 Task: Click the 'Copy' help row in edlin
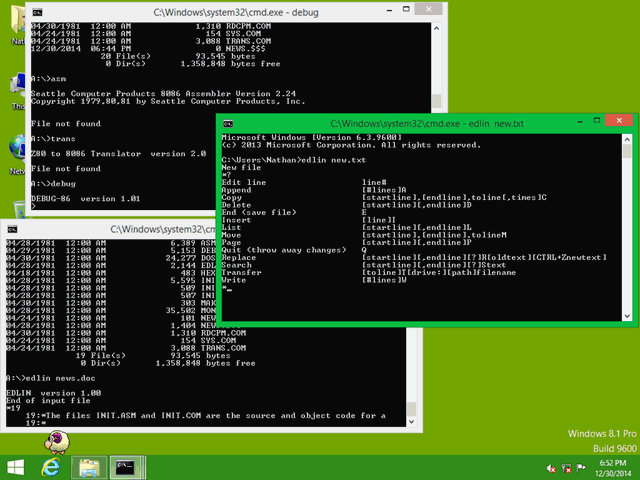pos(384,198)
